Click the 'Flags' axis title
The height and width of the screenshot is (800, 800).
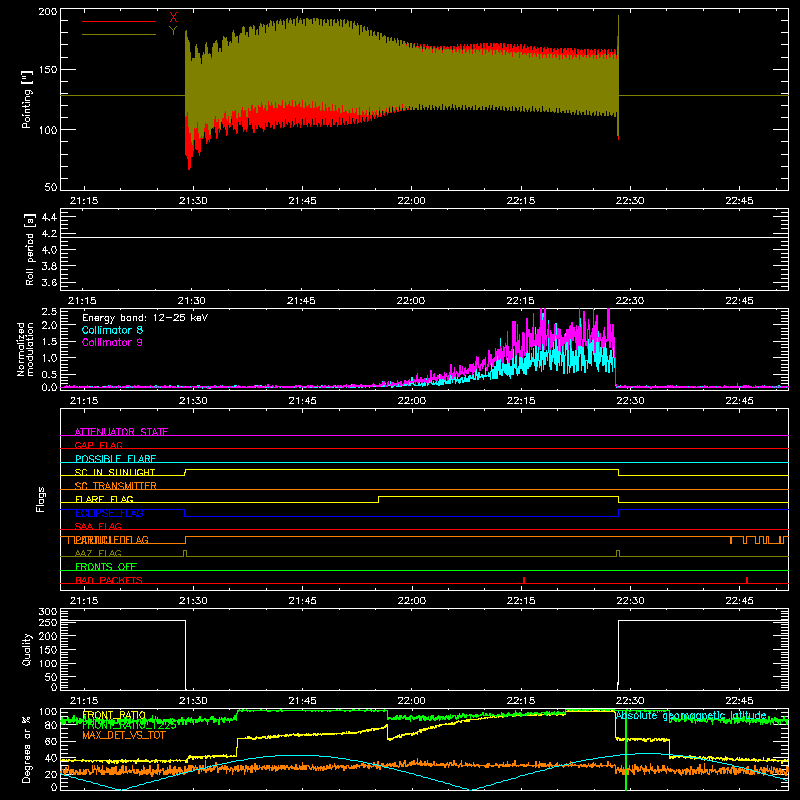pos(40,499)
